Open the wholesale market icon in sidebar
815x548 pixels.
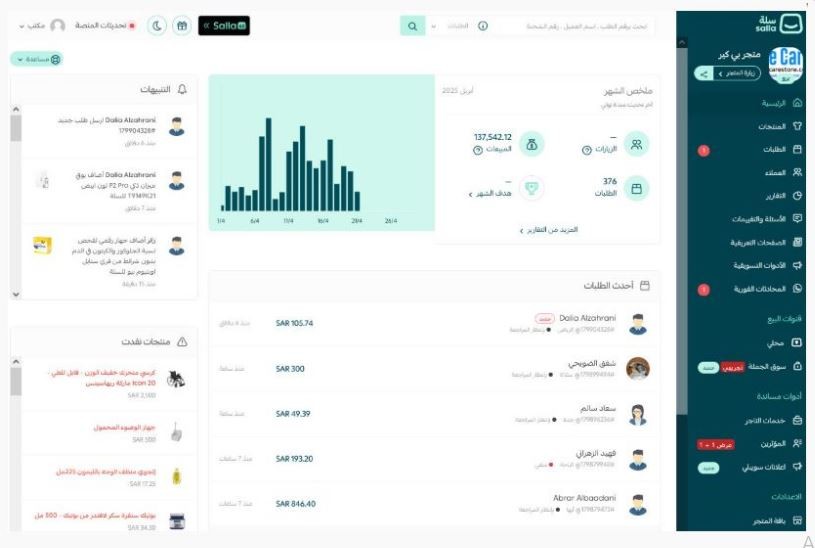[x=797, y=367]
